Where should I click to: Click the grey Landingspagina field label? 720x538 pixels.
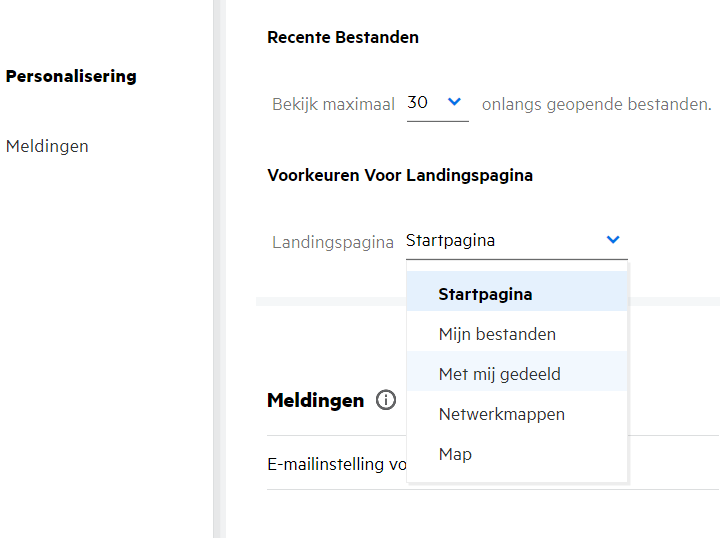[332, 242]
